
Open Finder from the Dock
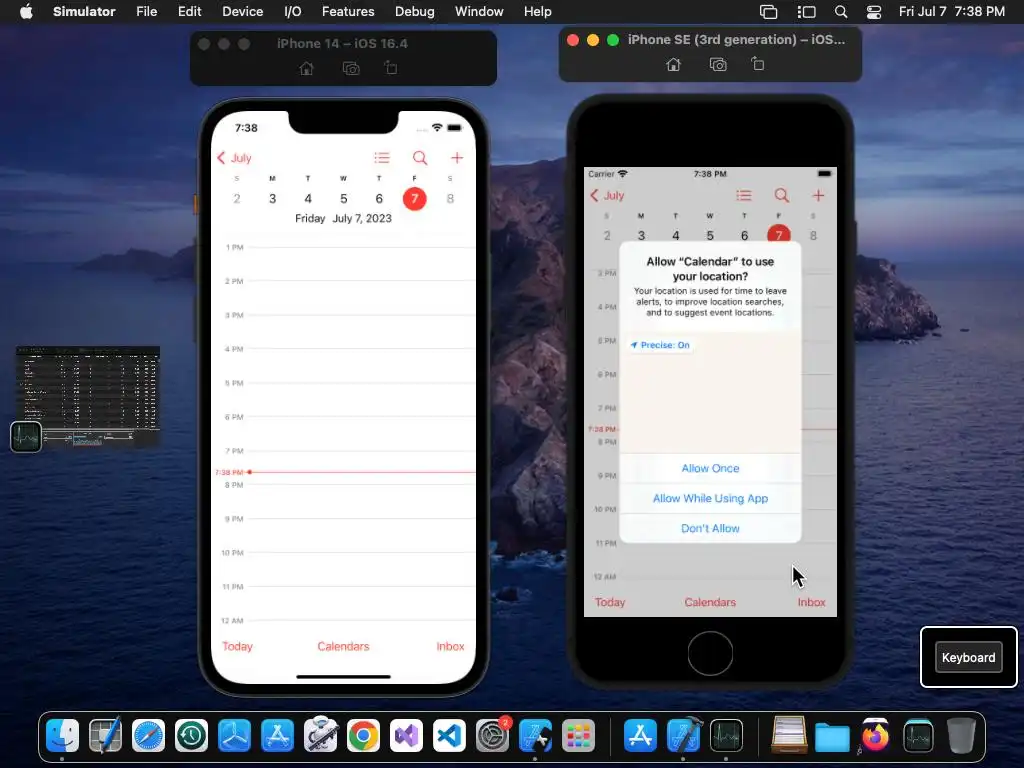[63, 736]
